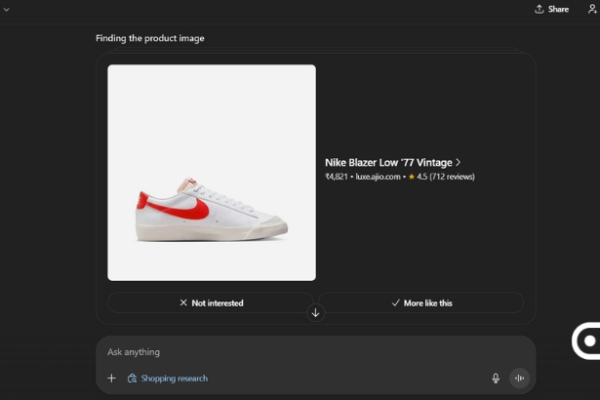The image size is (600, 400).
Task: Click the floating circle overlay icon
Action: tap(588, 341)
